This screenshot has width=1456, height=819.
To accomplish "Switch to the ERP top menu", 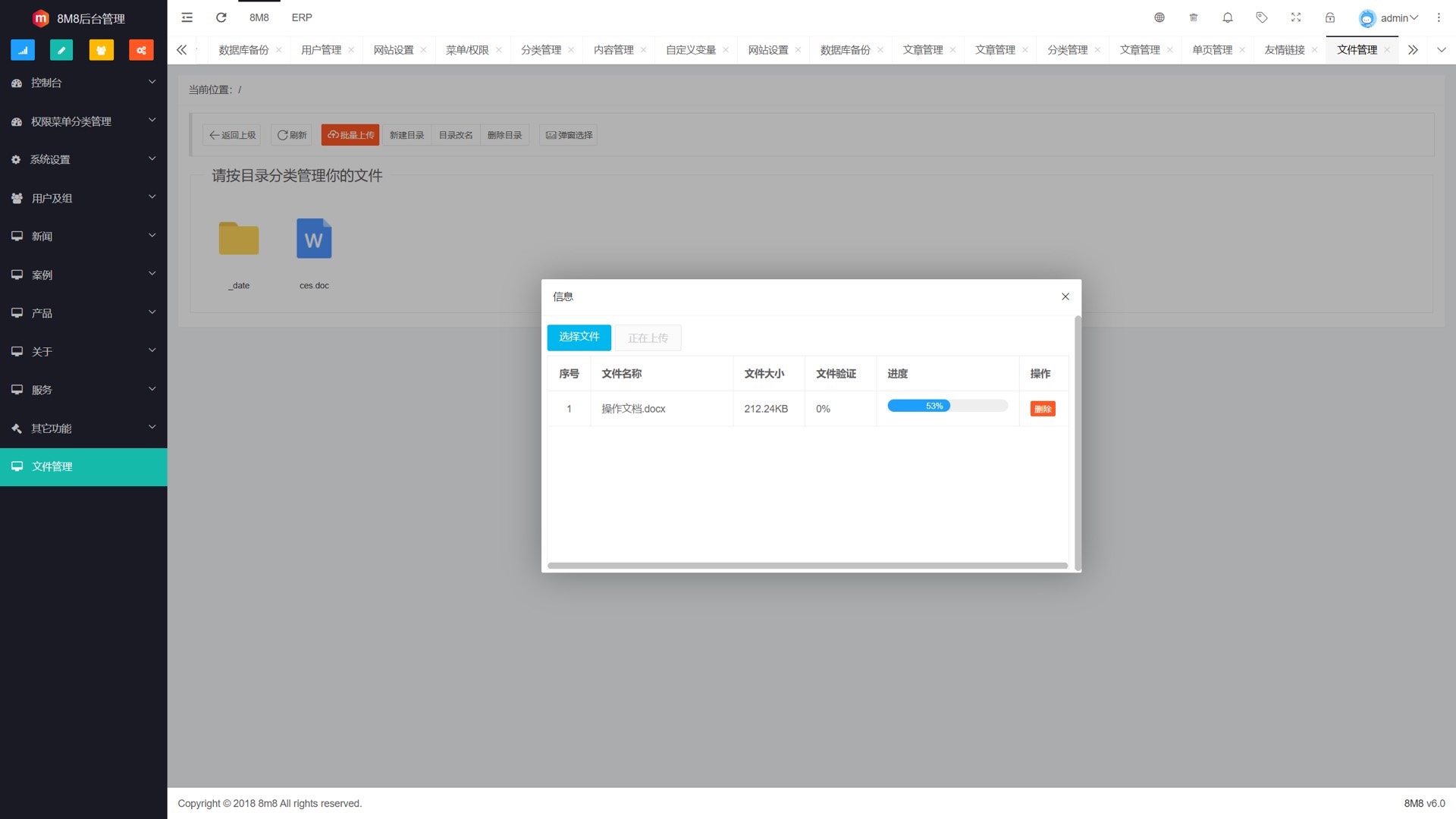I will tap(302, 17).
